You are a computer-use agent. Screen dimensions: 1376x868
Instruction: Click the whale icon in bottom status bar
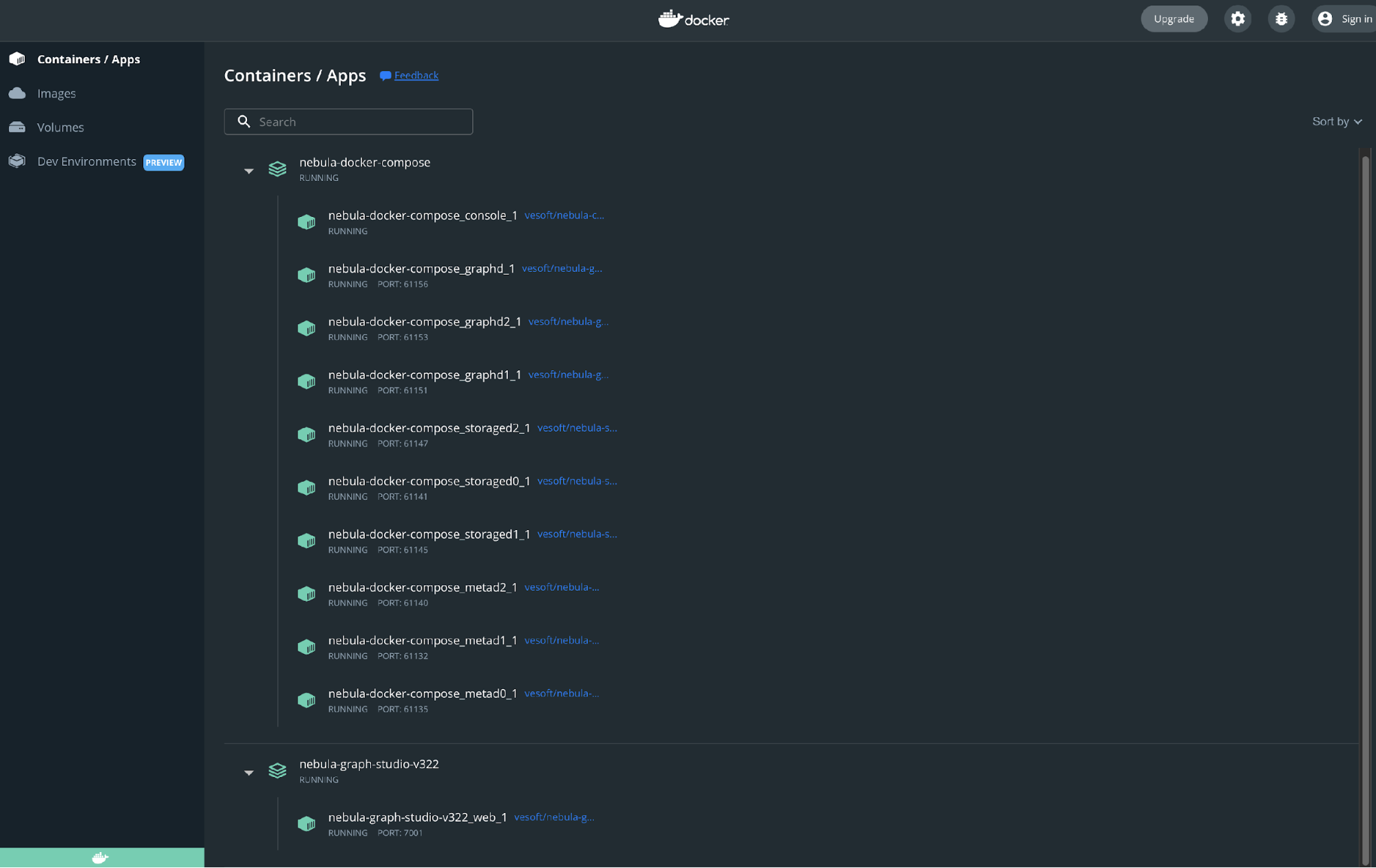point(100,858)
